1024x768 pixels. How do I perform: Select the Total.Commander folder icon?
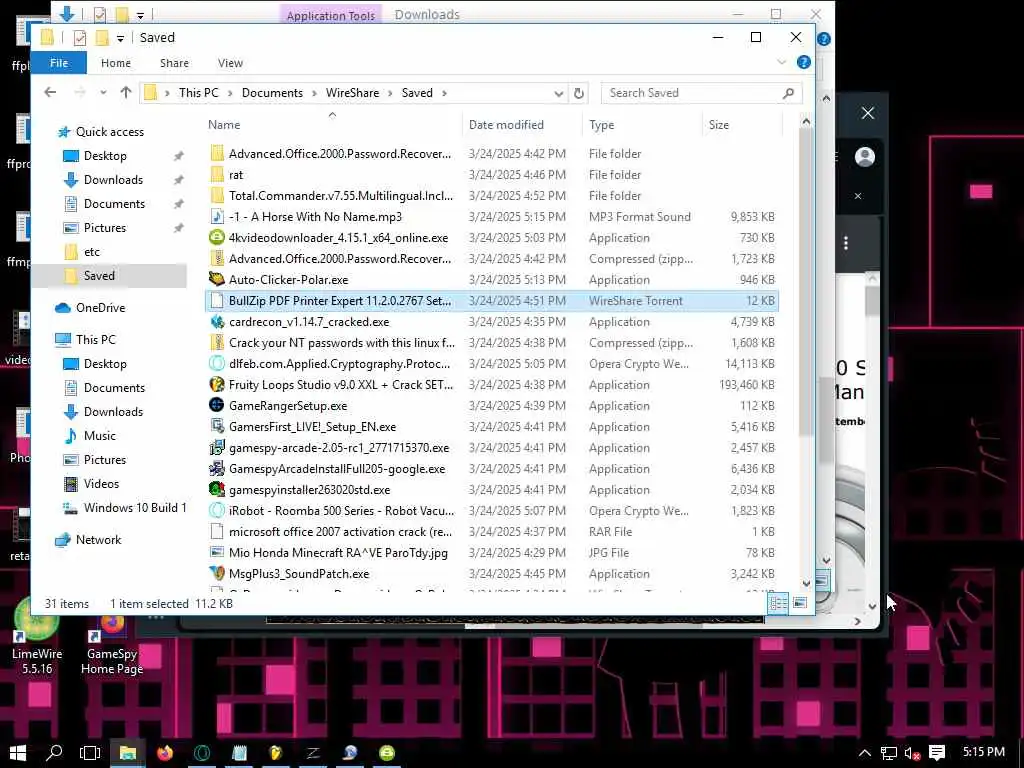point(217,196)
